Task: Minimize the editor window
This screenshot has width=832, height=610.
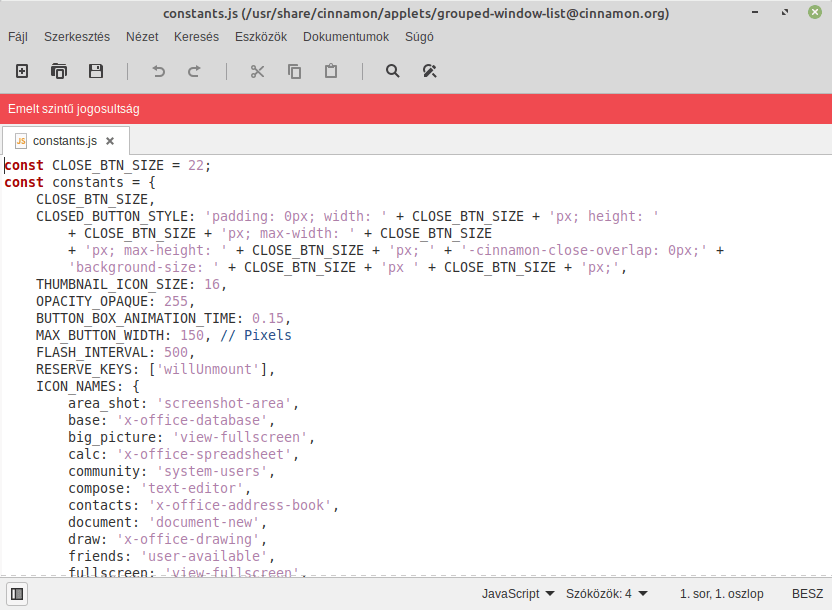Action: 755,12
